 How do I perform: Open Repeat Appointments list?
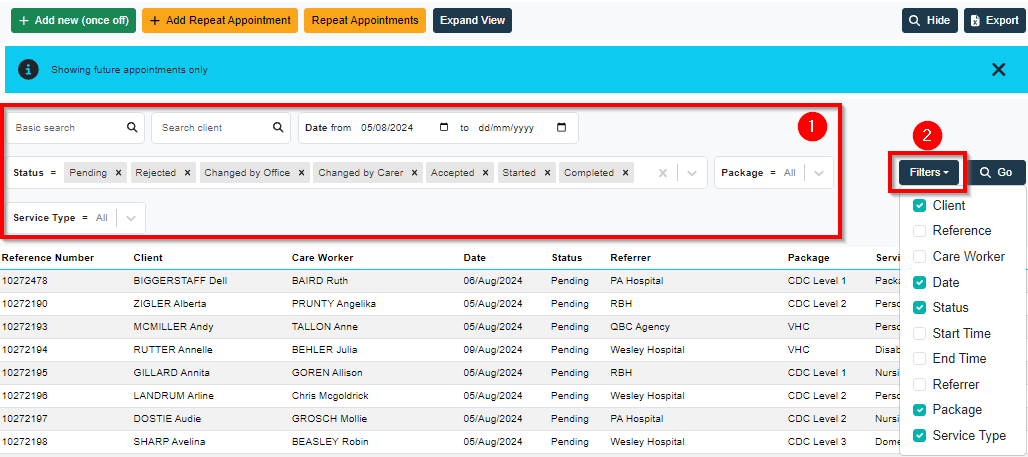(x=365, y=20)
